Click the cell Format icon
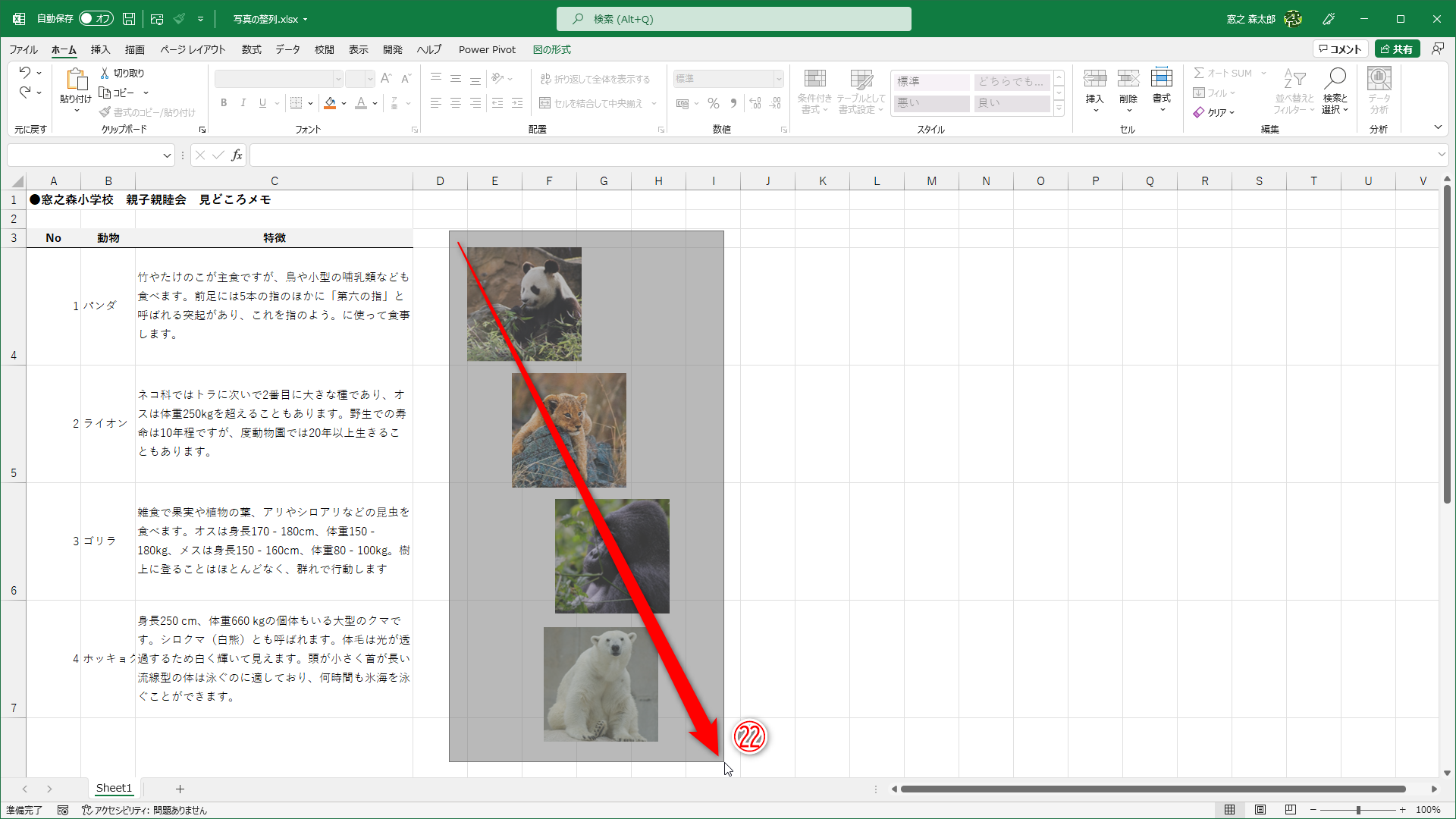1456x819 pixels. click(1161, 79)
